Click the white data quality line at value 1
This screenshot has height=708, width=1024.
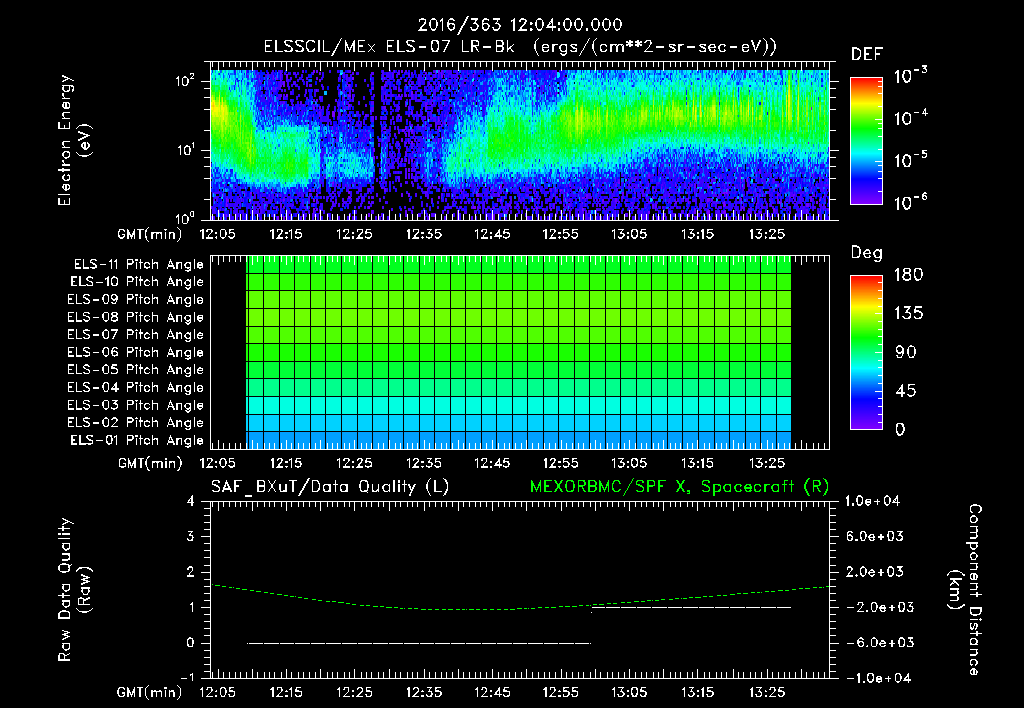click(691, 607)
